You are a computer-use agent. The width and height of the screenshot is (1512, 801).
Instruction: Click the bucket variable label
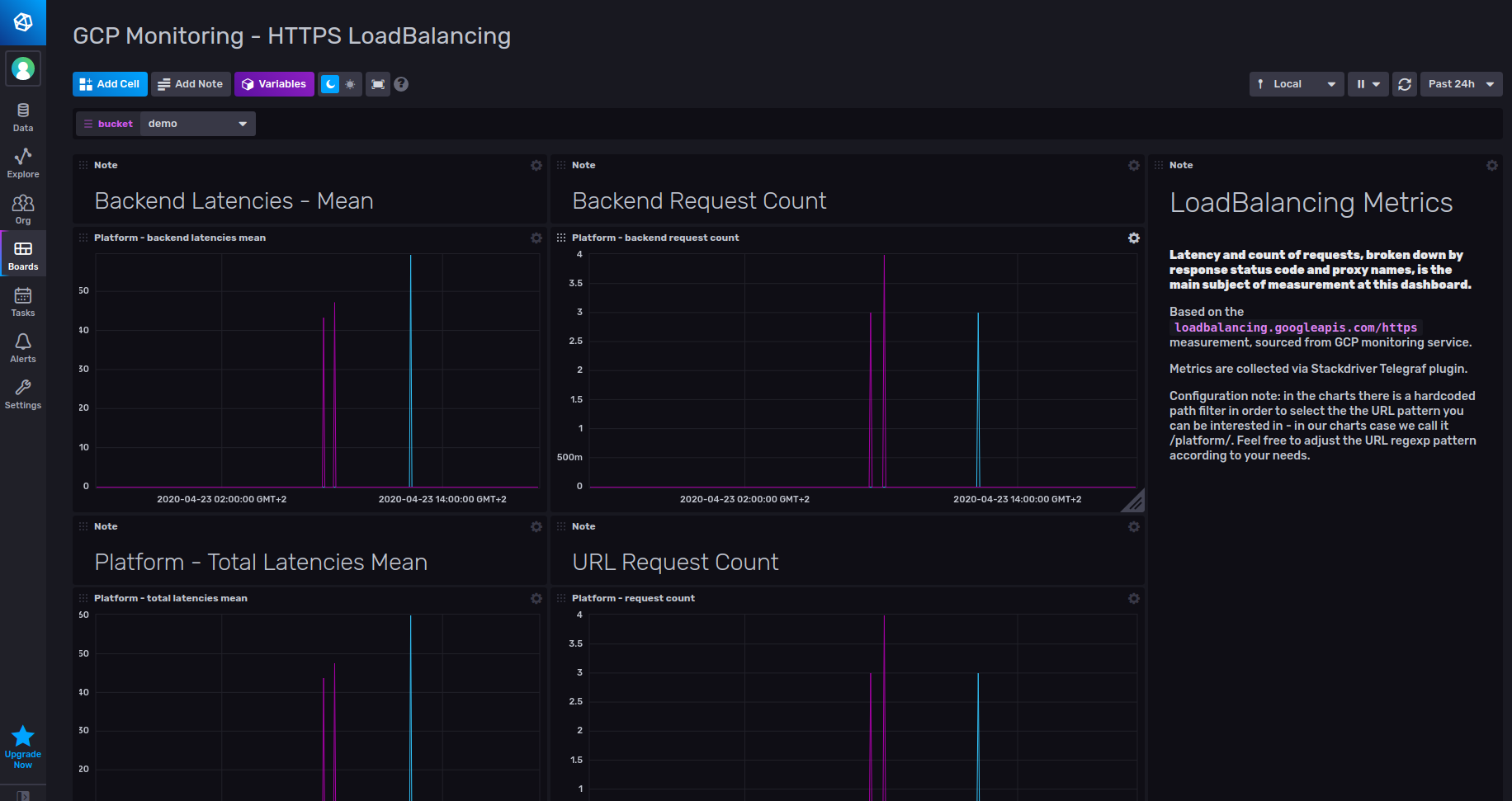pos(108,124)
